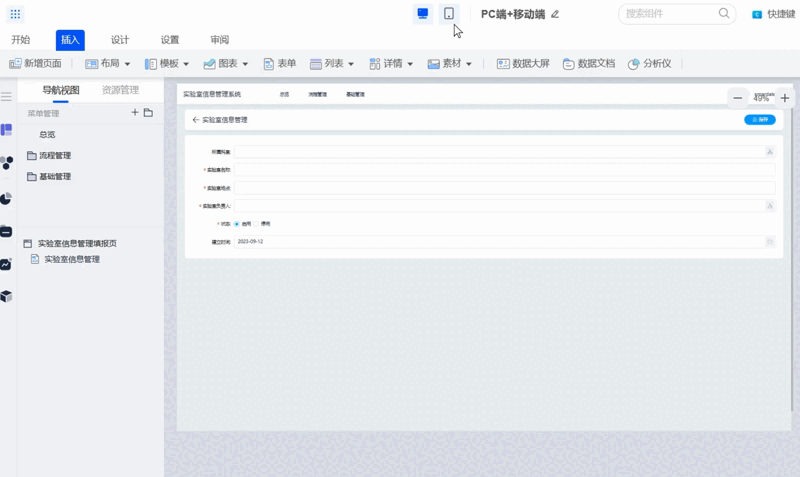800x477 pixels.
Task: Insert a 数据文档 data document
Action: [589, 64]
